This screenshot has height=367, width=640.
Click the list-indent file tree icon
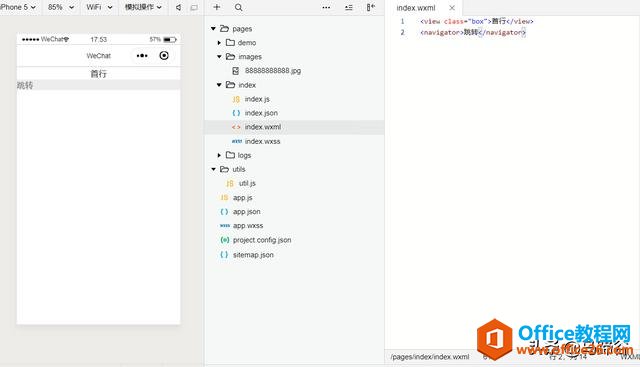(349, 7)
